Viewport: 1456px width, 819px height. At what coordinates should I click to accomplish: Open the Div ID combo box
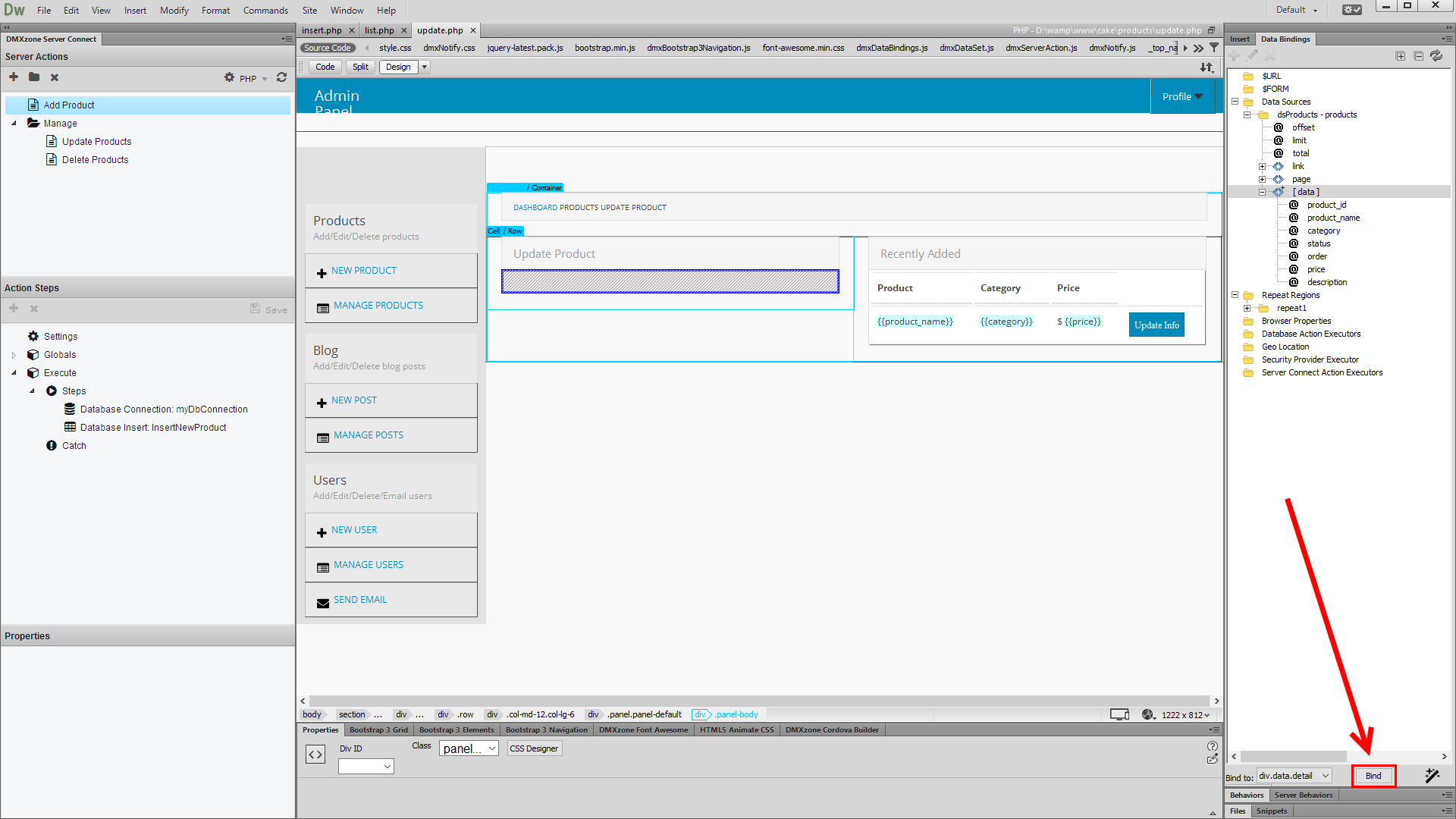[x=366, y=767]
